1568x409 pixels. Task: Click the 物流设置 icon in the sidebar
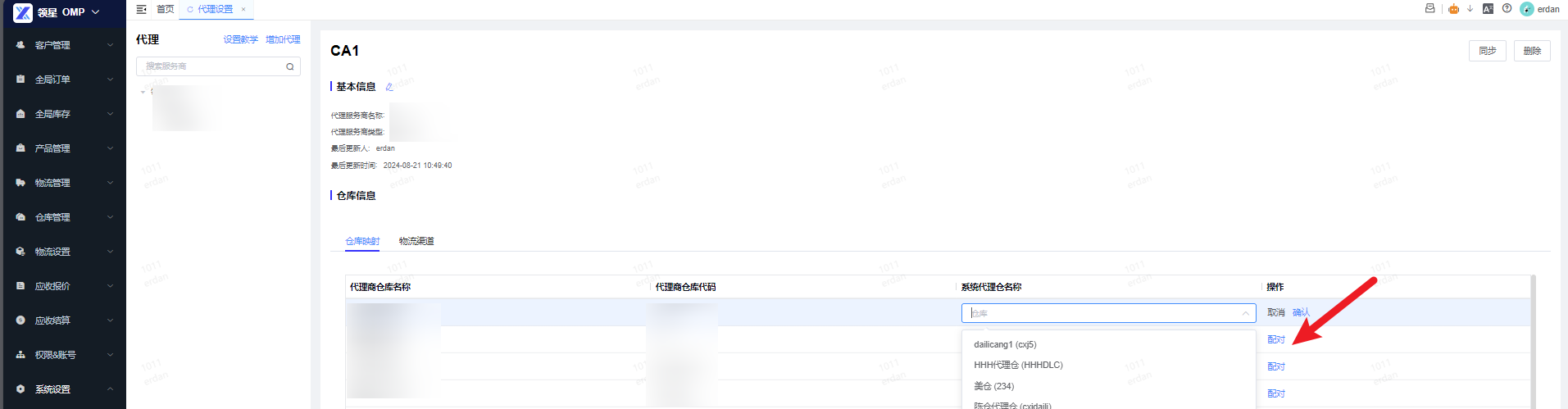pos(20,252)
